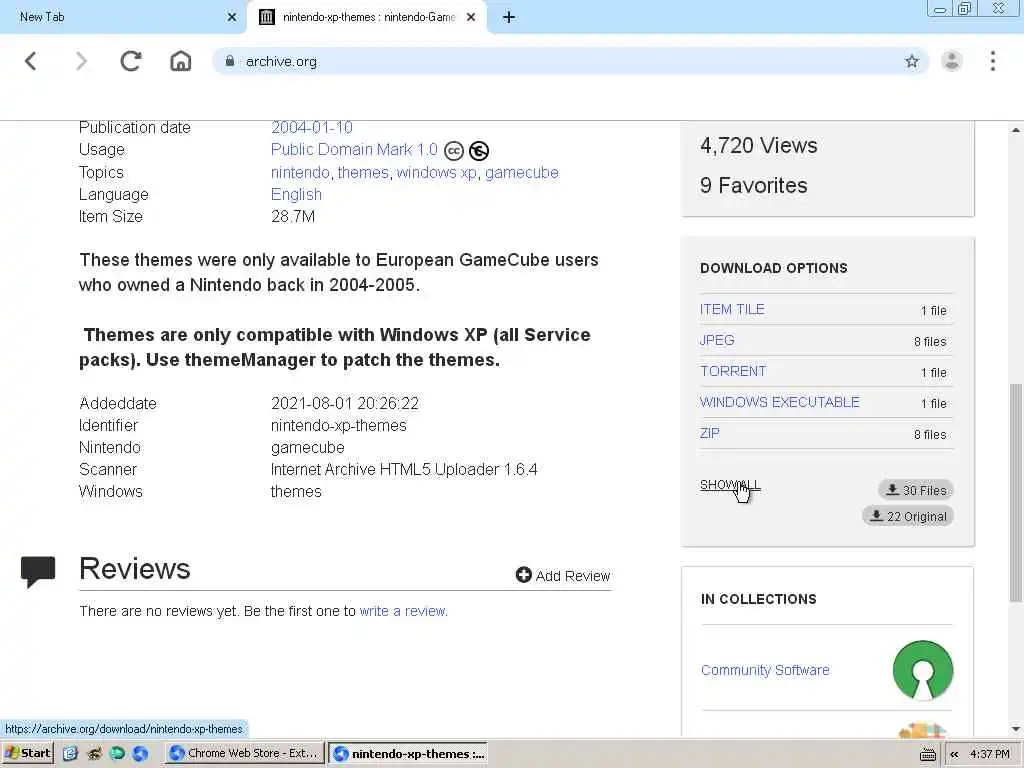Download the TORRENT file
This screenshot has height=768, width=1024.
tap(733, 372)
